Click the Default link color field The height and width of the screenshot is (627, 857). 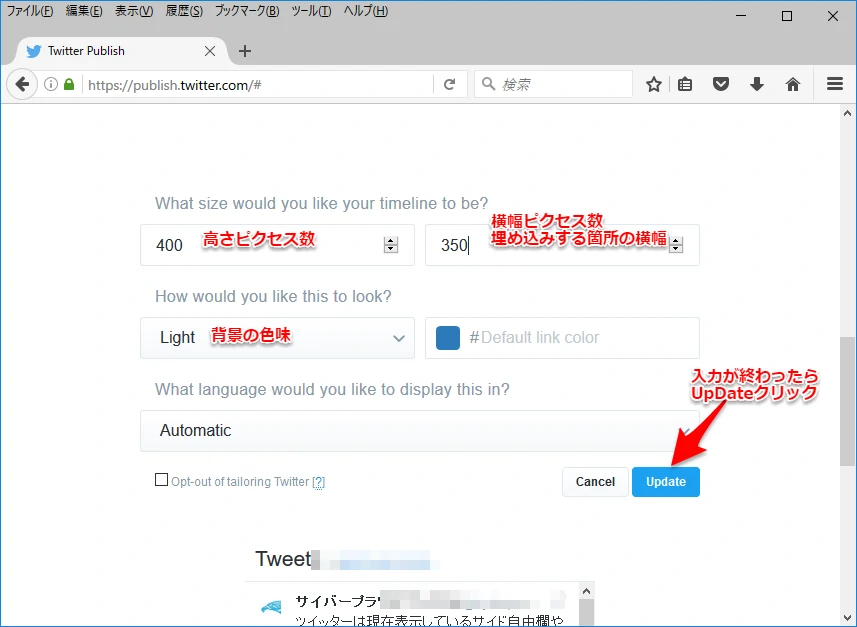tap(562, 338)
